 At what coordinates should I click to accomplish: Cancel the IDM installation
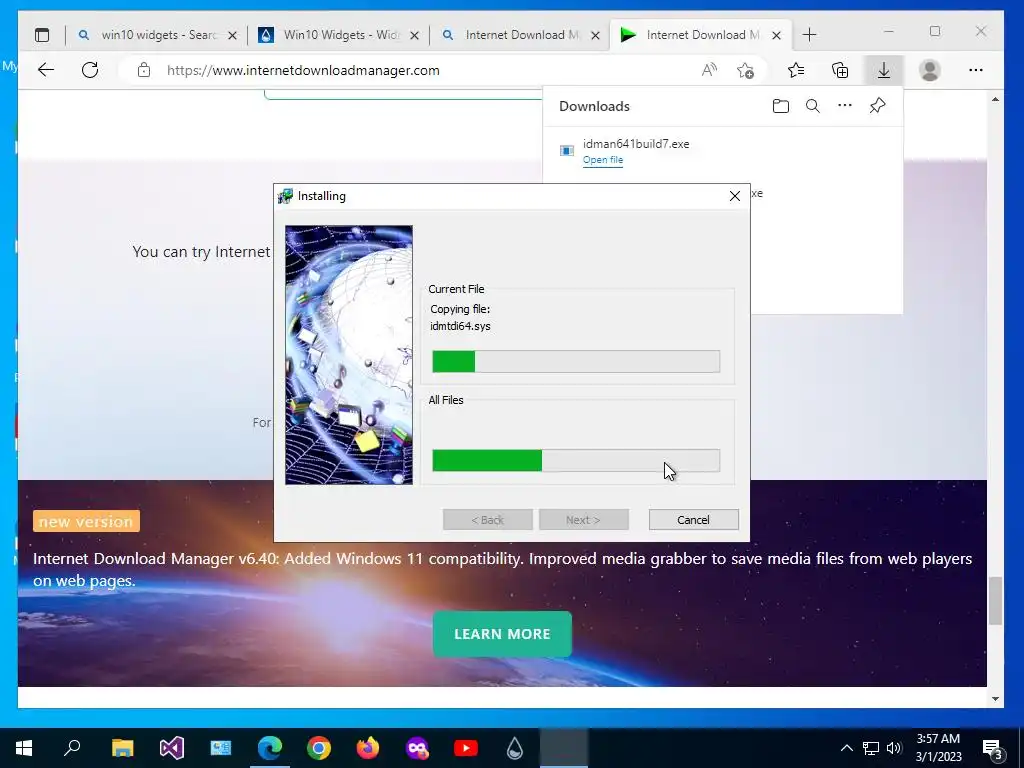coord(694,520)
